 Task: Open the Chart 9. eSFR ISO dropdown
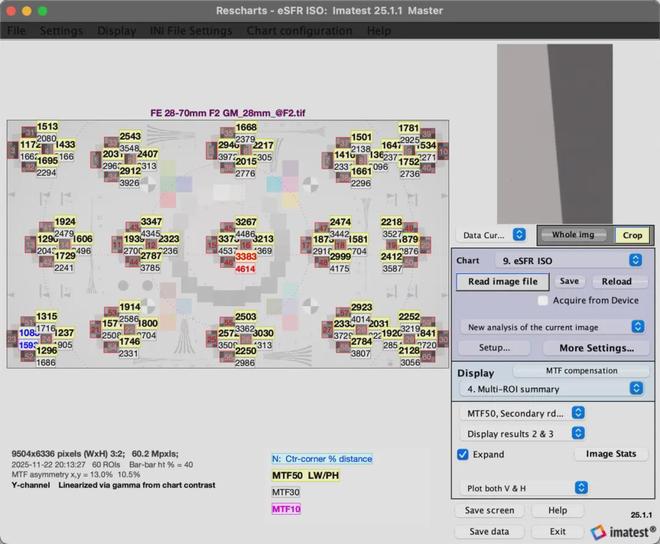click(x=569, y=261)
